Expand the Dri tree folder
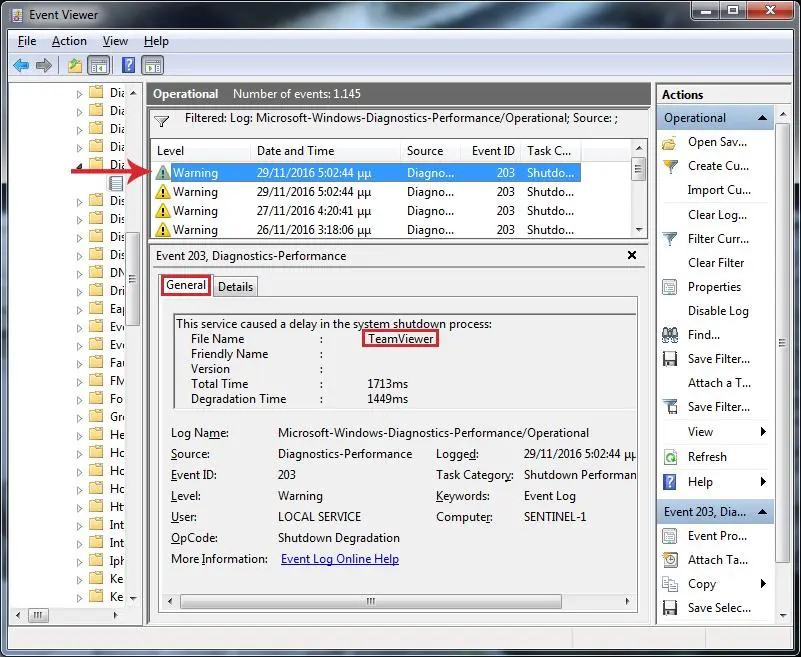This screenshot has width=801, height=657. 79,292
